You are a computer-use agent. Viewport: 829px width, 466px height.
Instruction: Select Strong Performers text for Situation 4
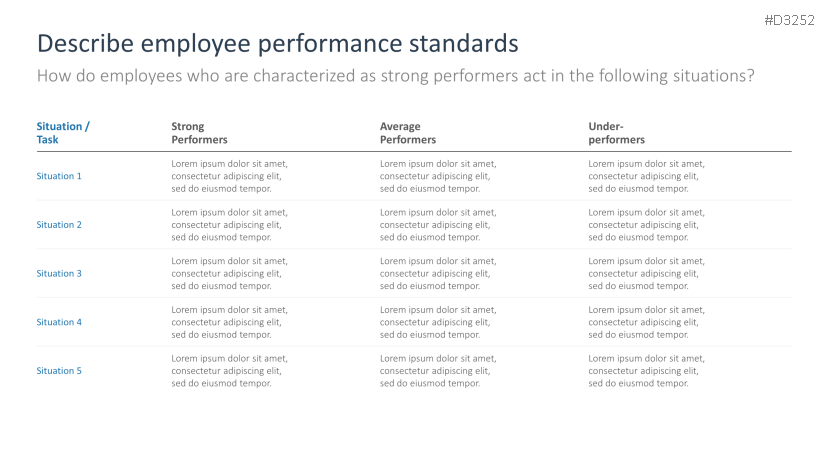(x=229, y=322)
